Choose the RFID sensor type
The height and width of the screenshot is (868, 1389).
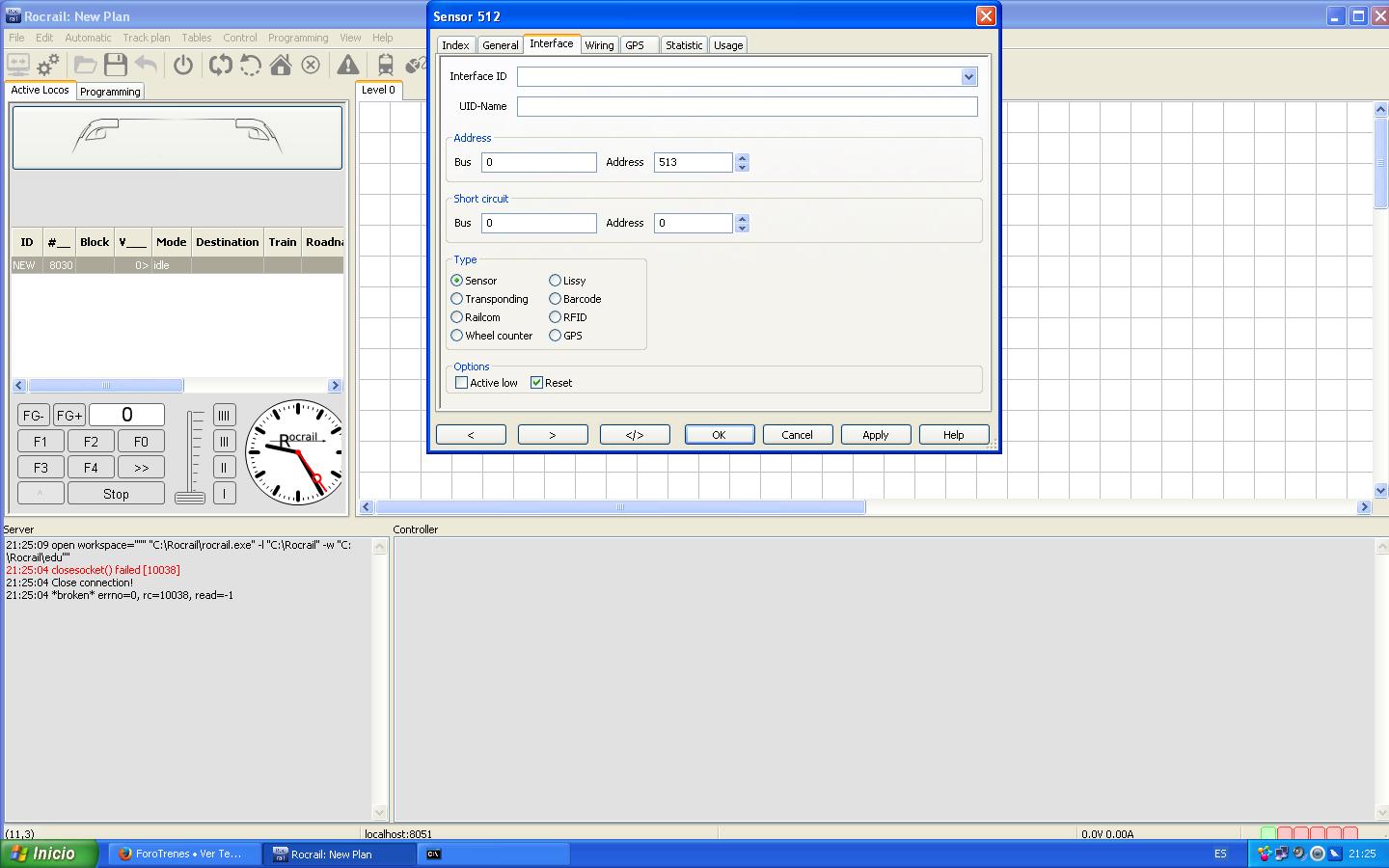[556, 317]
